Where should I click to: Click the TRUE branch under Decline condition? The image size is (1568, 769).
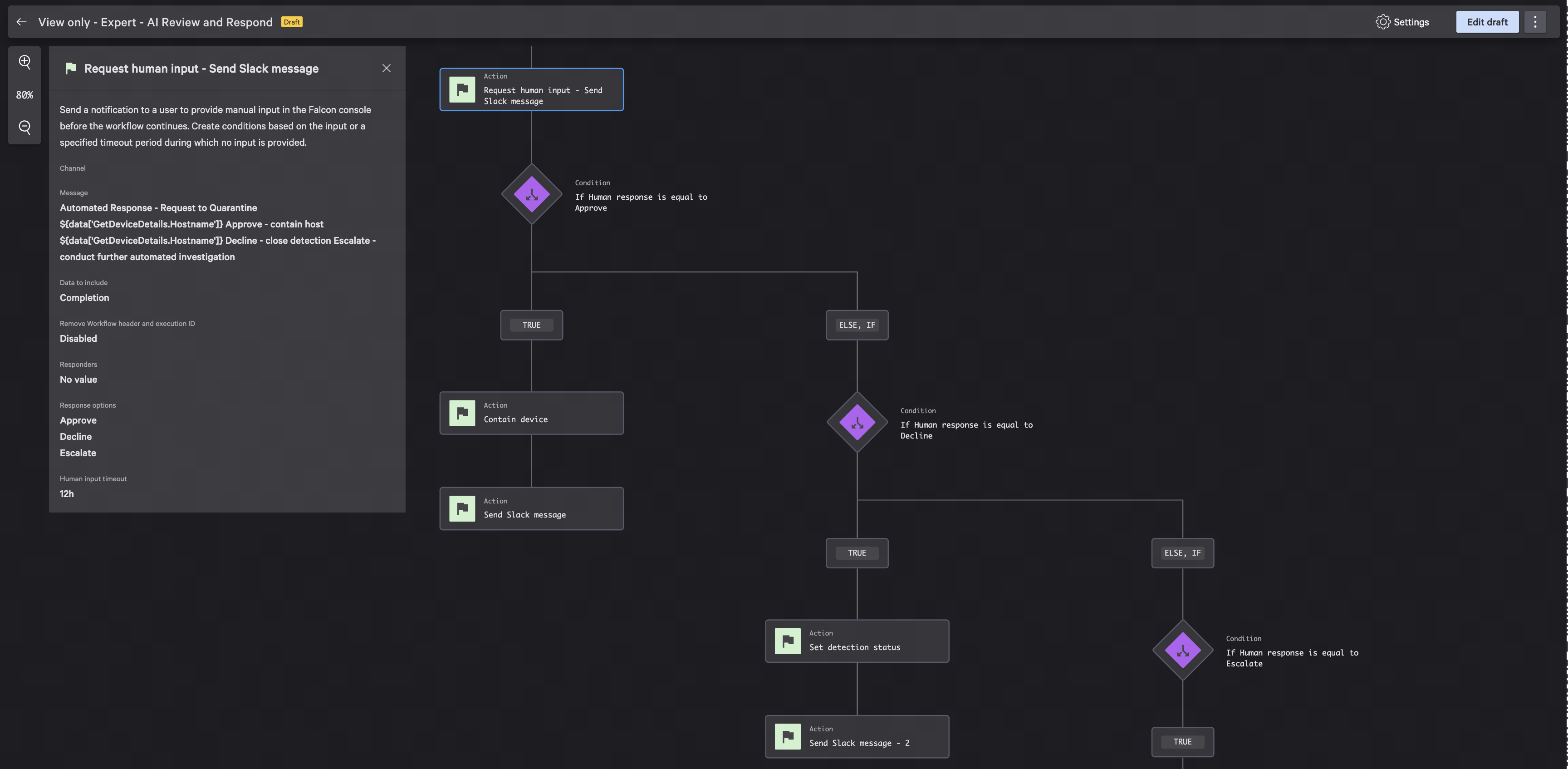pos(857,553)
